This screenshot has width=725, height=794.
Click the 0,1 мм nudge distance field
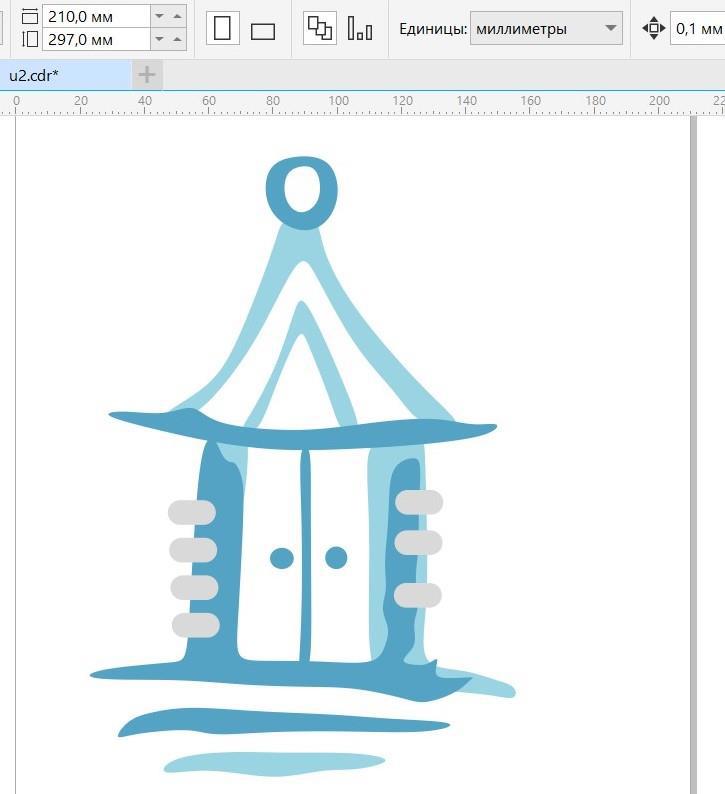tap(699, 28)
